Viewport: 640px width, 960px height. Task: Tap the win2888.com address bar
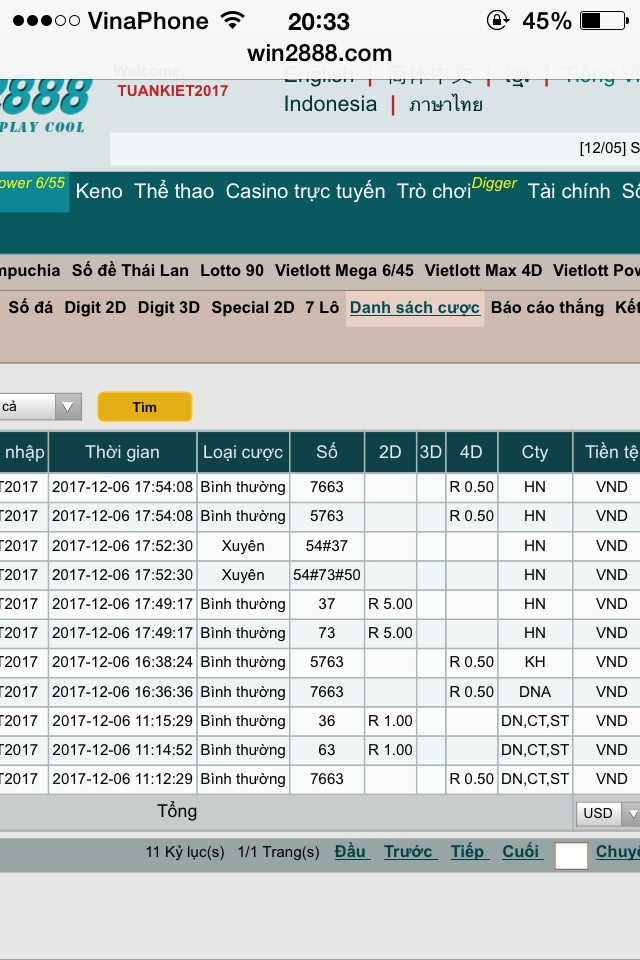click(x=320, y=54)
